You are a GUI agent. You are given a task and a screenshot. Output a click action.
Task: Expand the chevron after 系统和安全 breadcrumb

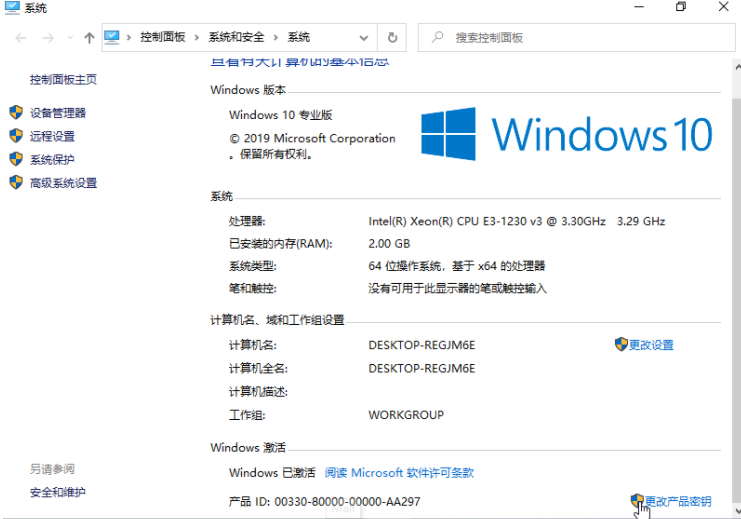click(x=277, y=38)
